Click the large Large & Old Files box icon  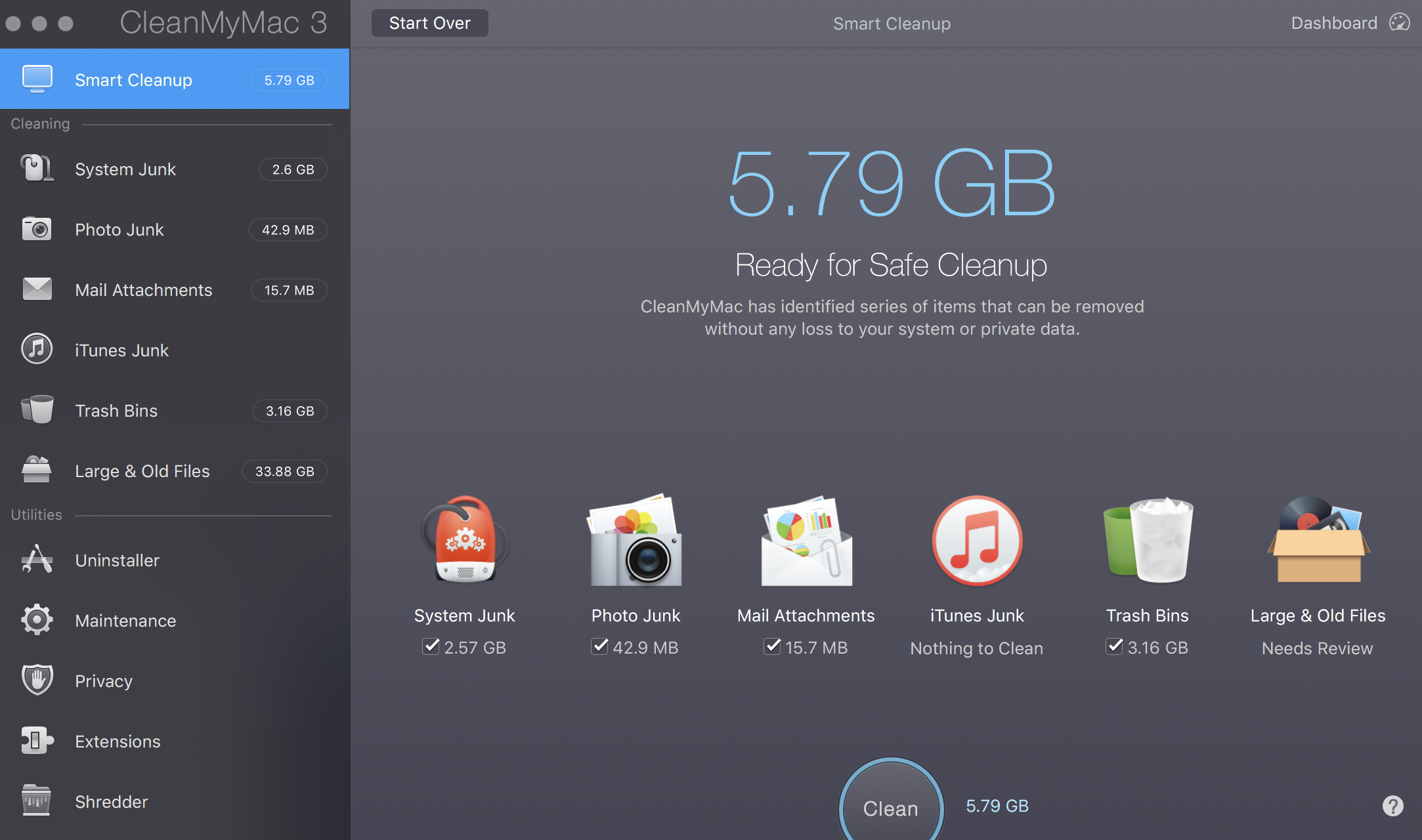click(x=1318, y=539)
